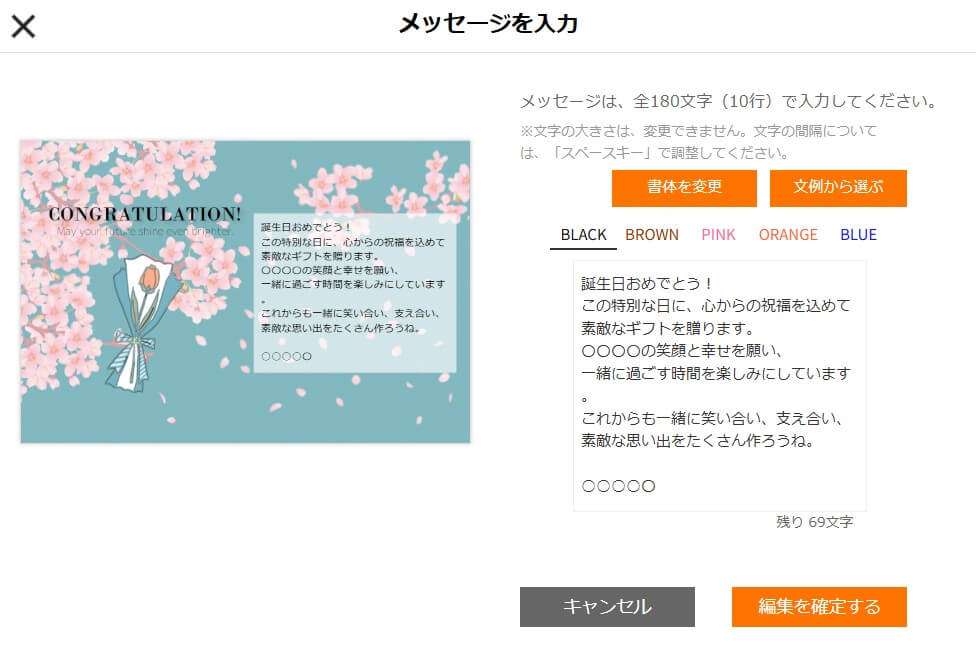The height and width of the screenshot is (645, 976).
Task: Set message text color to BLUE
Action: pos(858,235)
